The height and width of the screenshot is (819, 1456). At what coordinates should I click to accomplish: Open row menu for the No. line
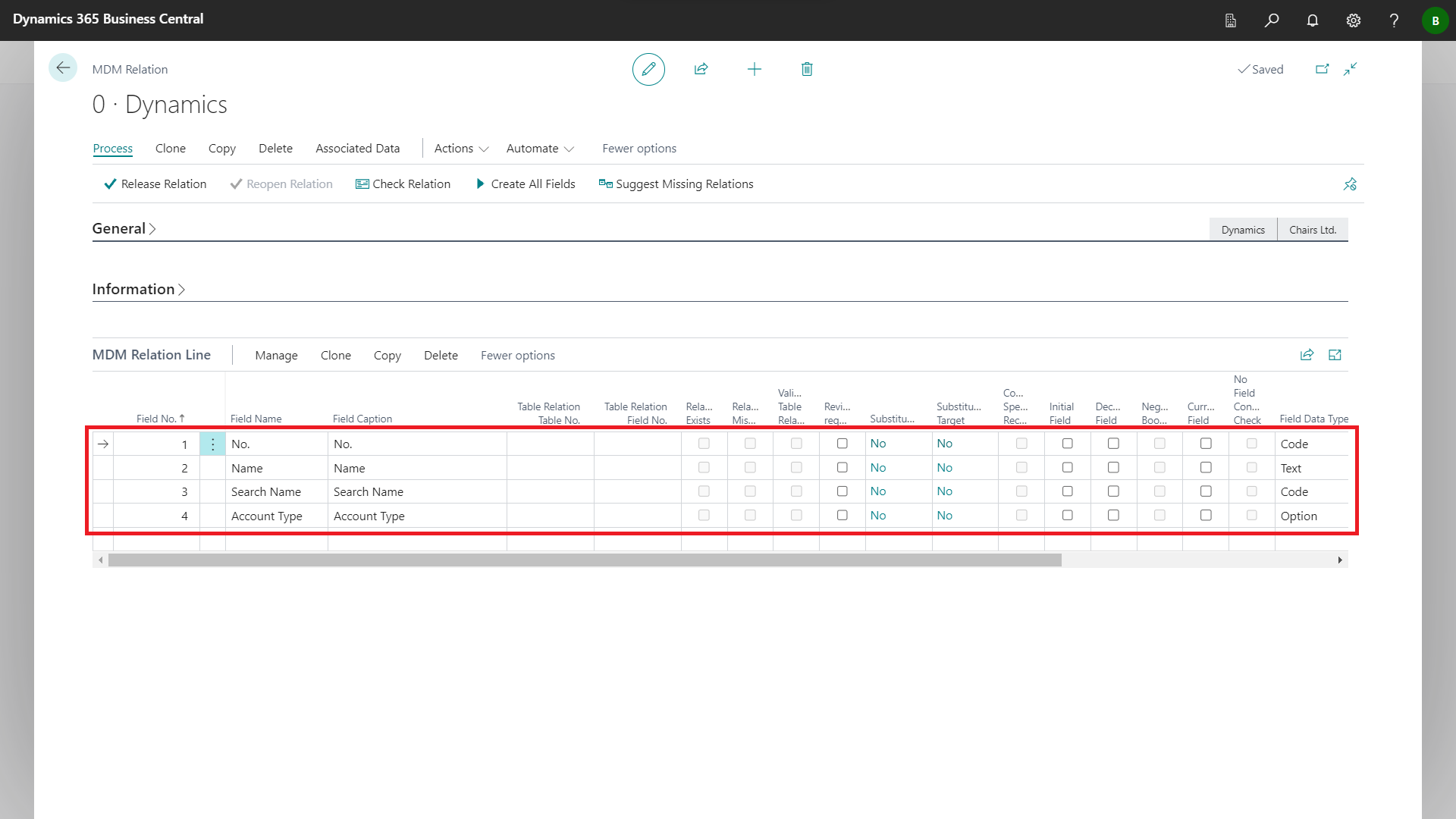pyautogui.click(x=212, y=444)
